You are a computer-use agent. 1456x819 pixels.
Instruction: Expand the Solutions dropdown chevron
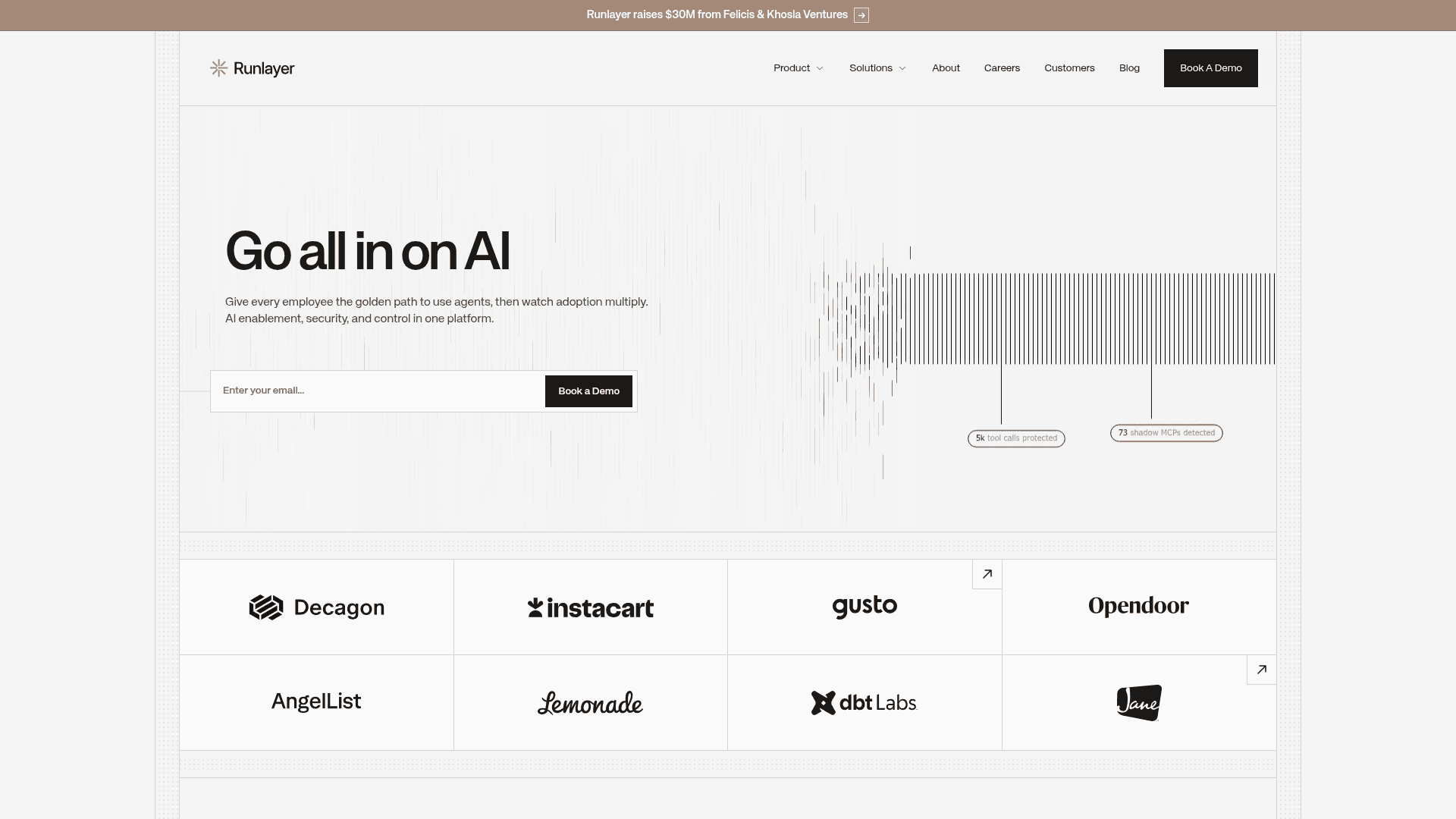[x=902, y=68]
